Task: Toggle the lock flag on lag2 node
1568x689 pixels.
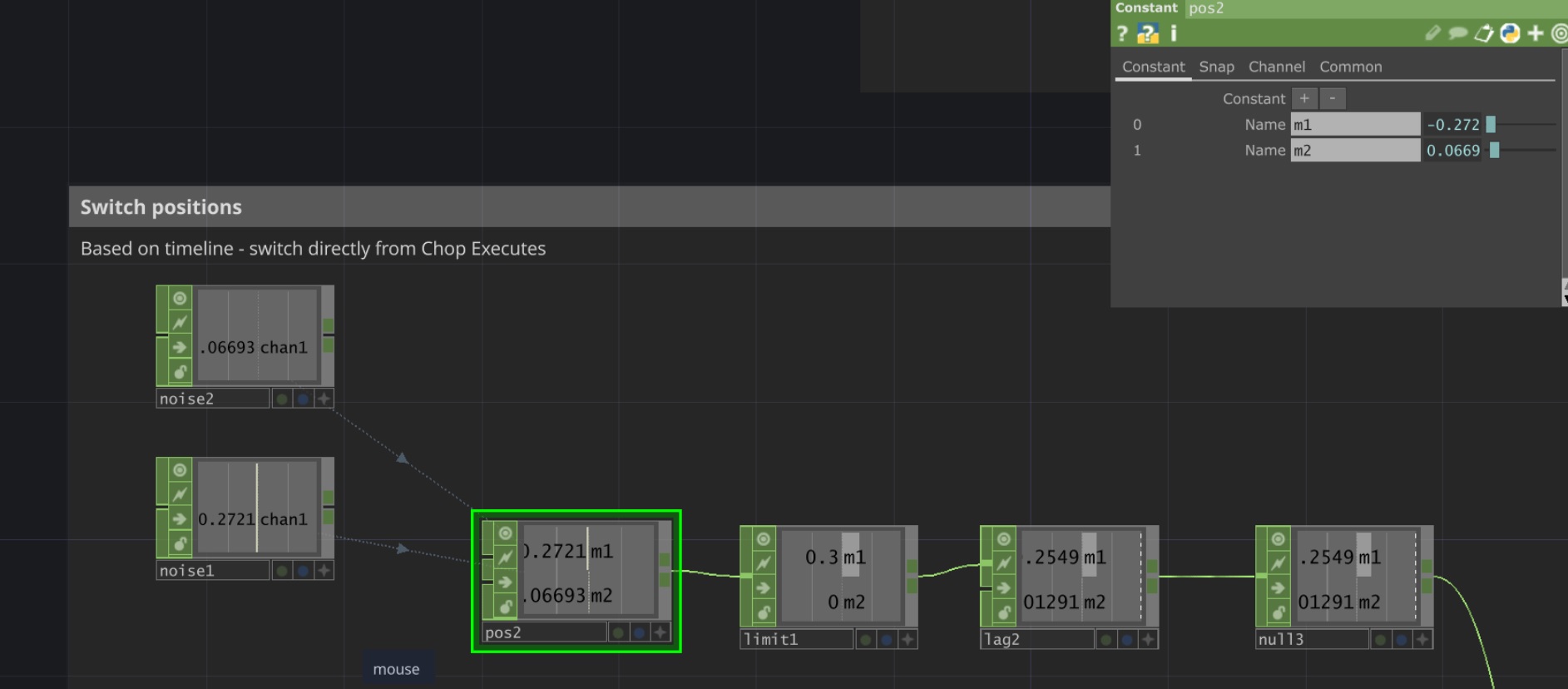Action: coord(1004,612)
